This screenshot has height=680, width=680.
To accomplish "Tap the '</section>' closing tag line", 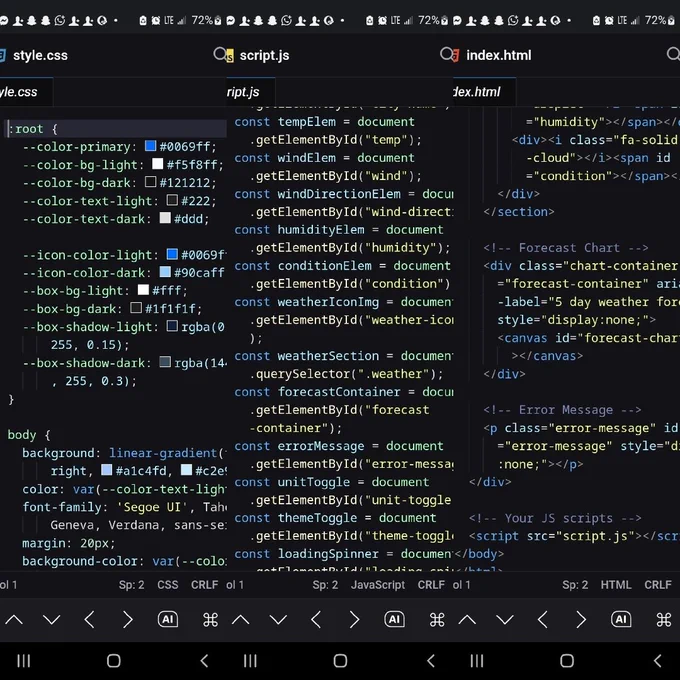I will point(519,212).
